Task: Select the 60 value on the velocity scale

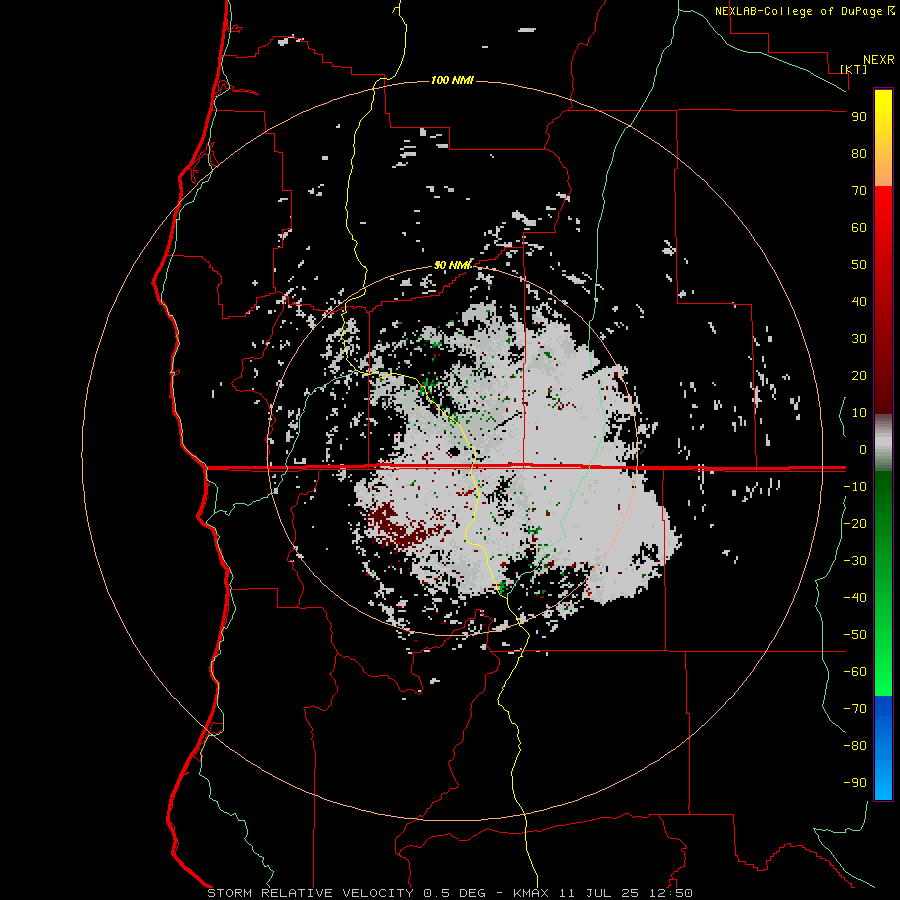Action: (x=859, y=228)
